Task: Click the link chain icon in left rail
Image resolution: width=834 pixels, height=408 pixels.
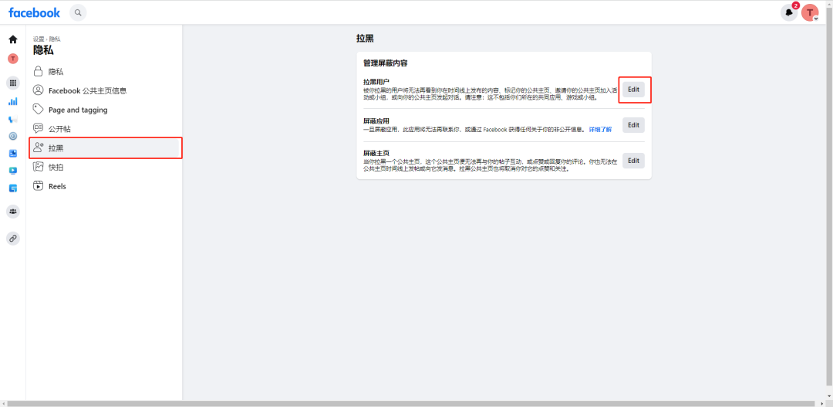Action: tap(13, 238)
